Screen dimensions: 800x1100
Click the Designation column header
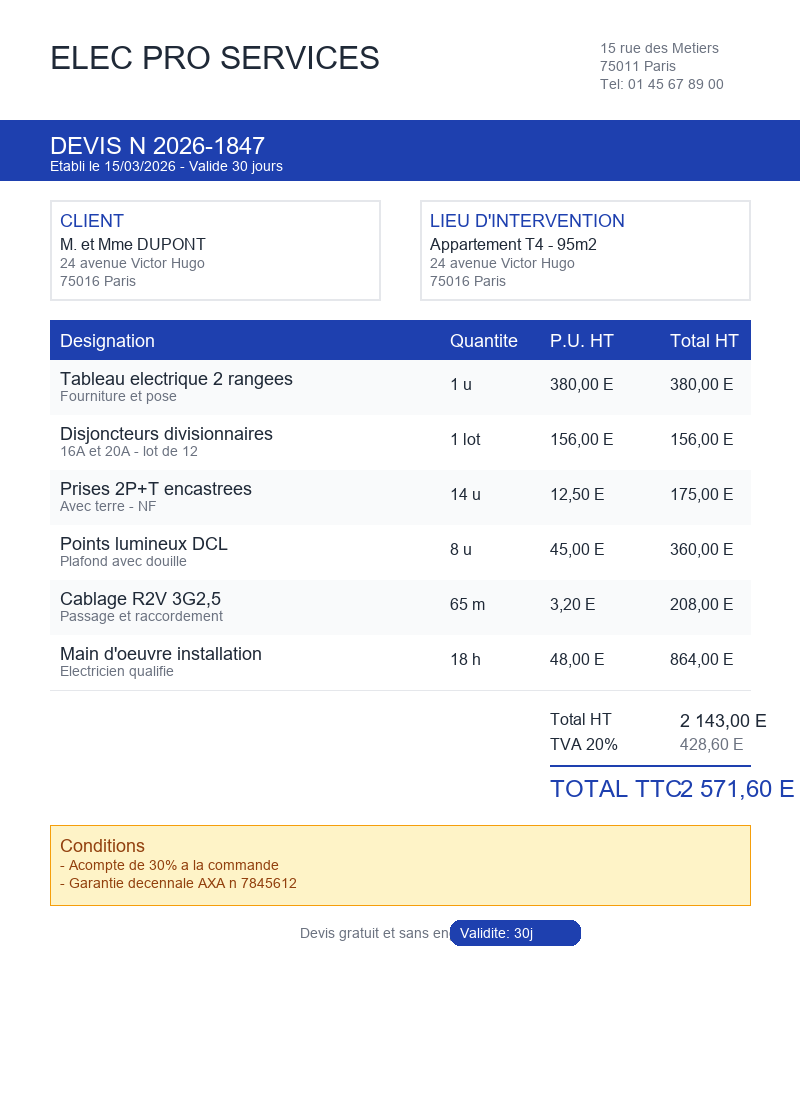tap(107, 341)
